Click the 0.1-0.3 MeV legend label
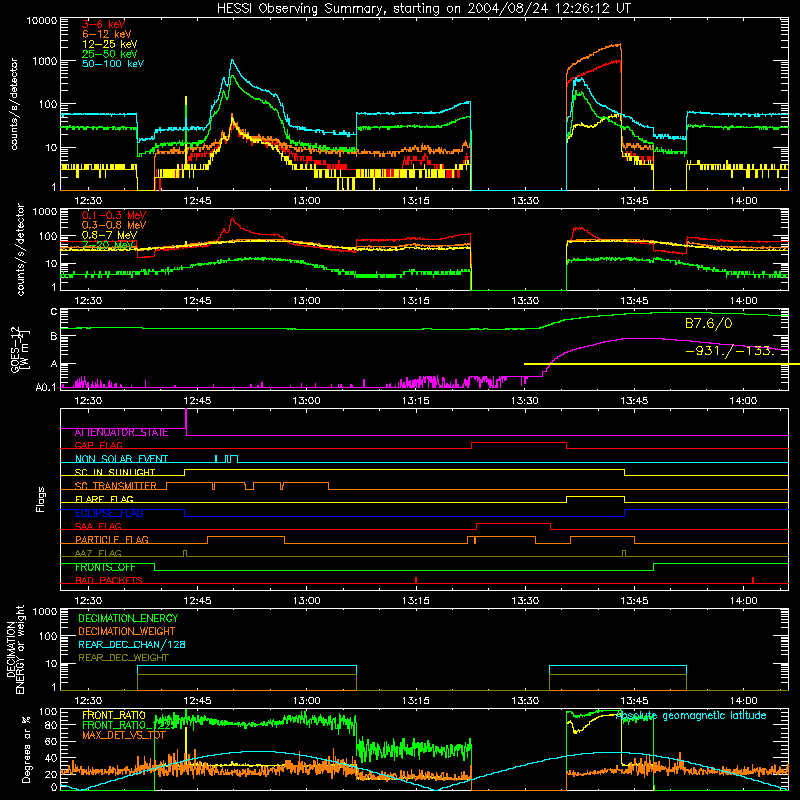The height and width of the screenshot is (800, 800). tap(114, 215)
